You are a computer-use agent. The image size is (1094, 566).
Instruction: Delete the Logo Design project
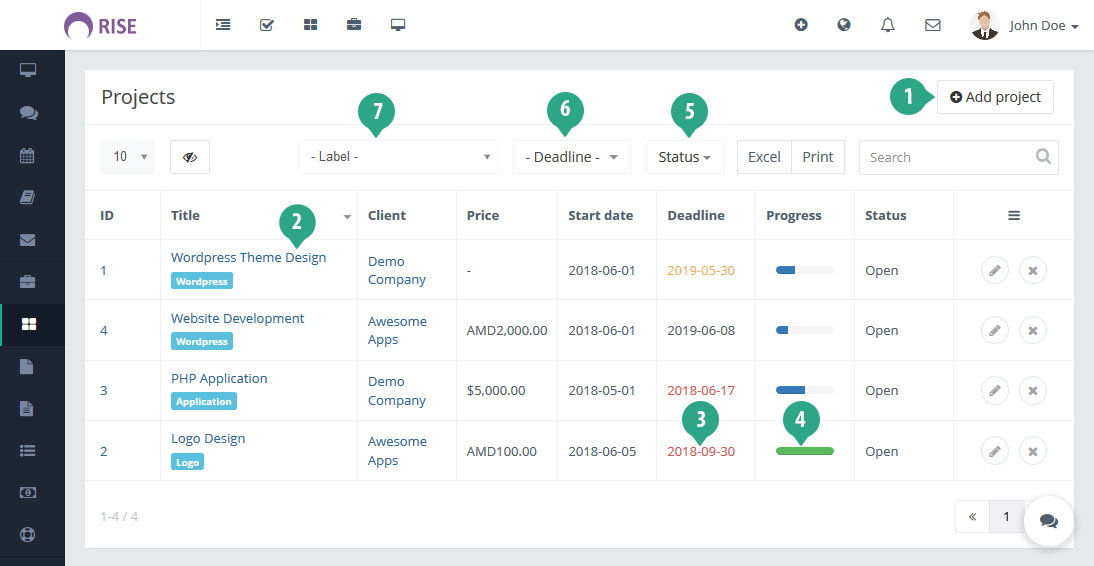1032,451
